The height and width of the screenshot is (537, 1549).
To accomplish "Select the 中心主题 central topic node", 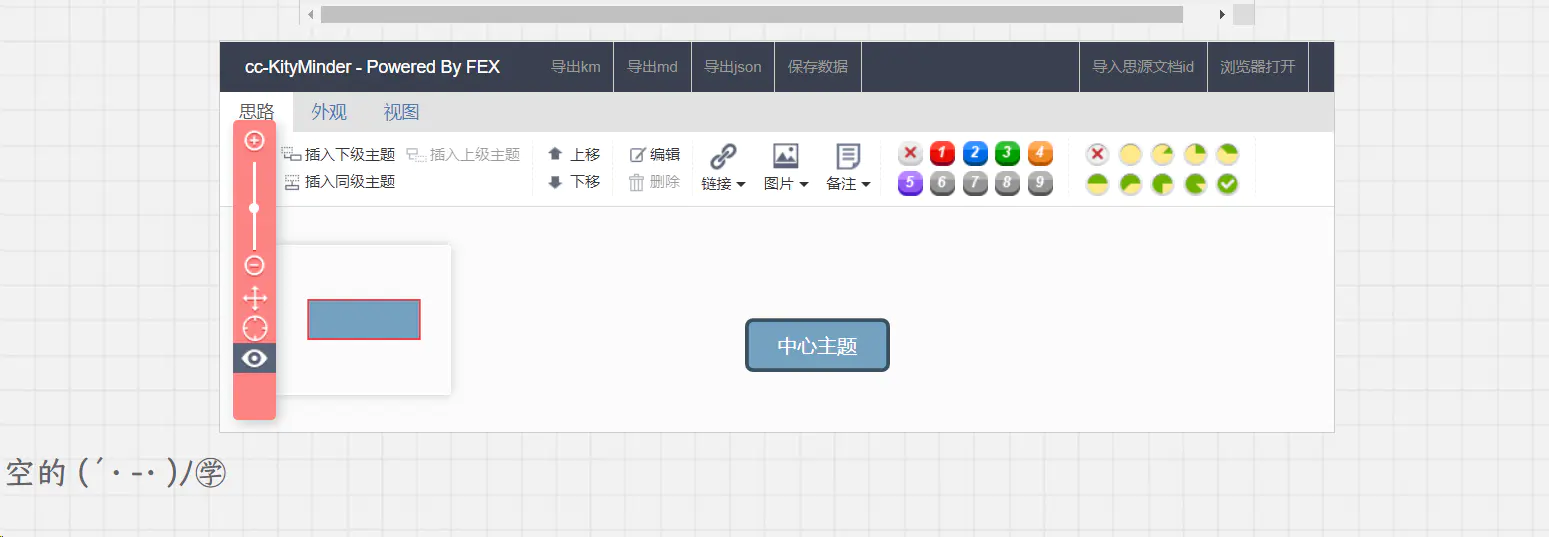I will (817, 345).
